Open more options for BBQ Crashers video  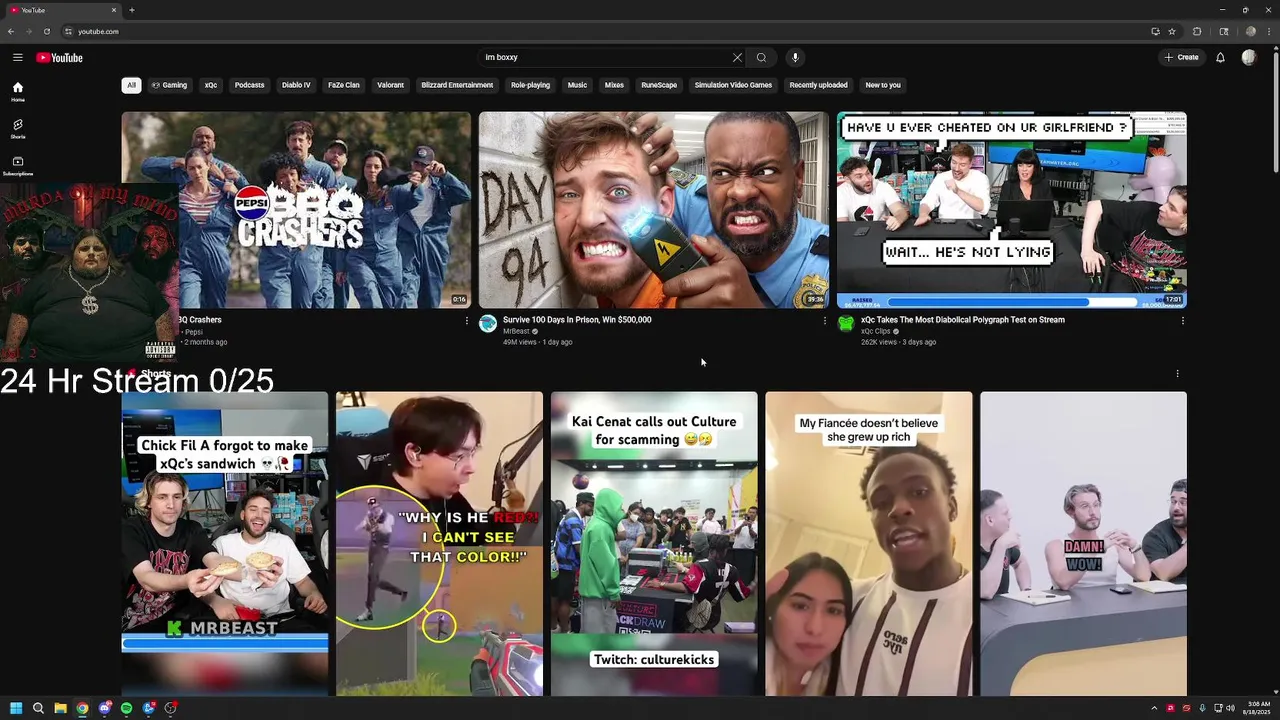point(466,321)
